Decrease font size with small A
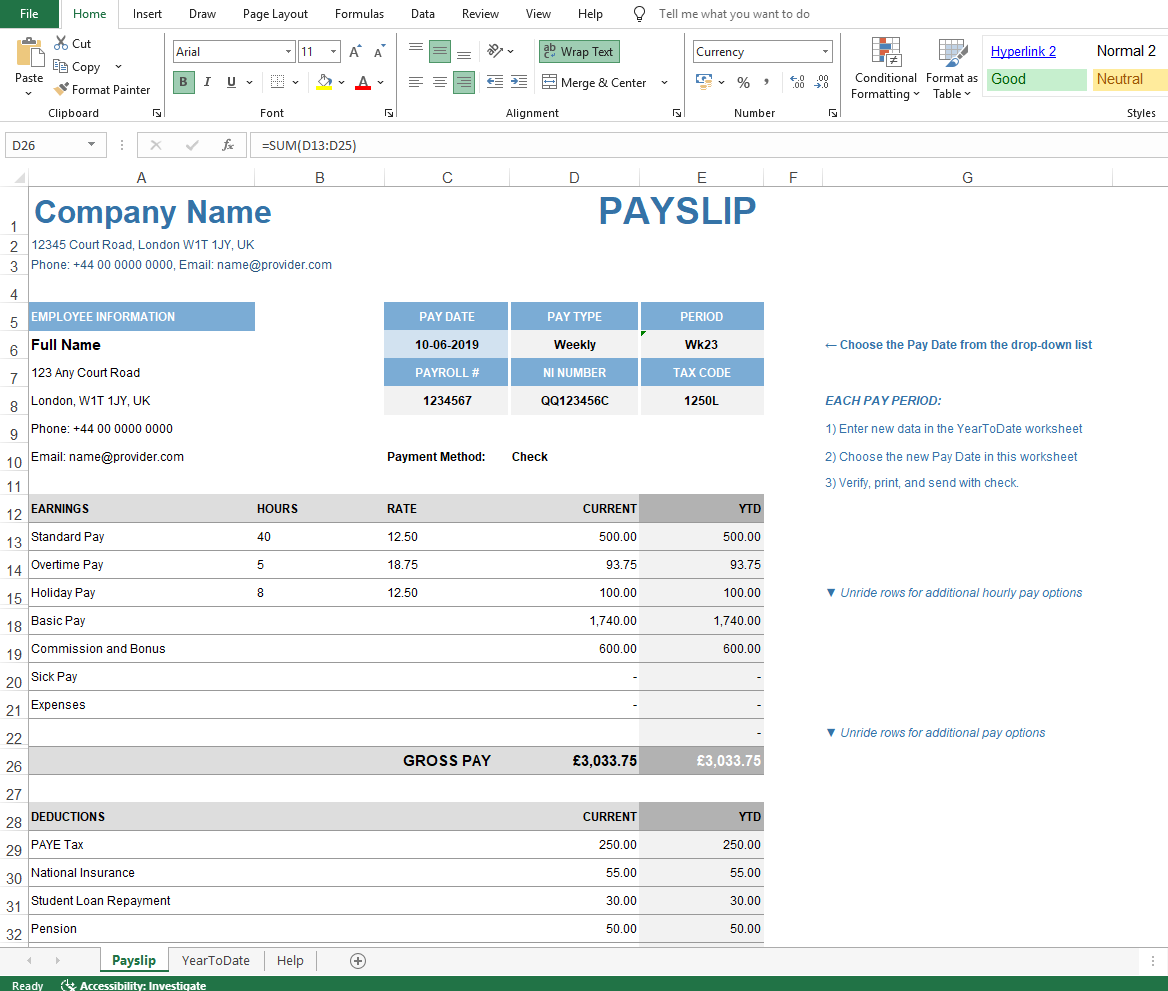Screen dimensions: 1168x991 pos(379,51)
